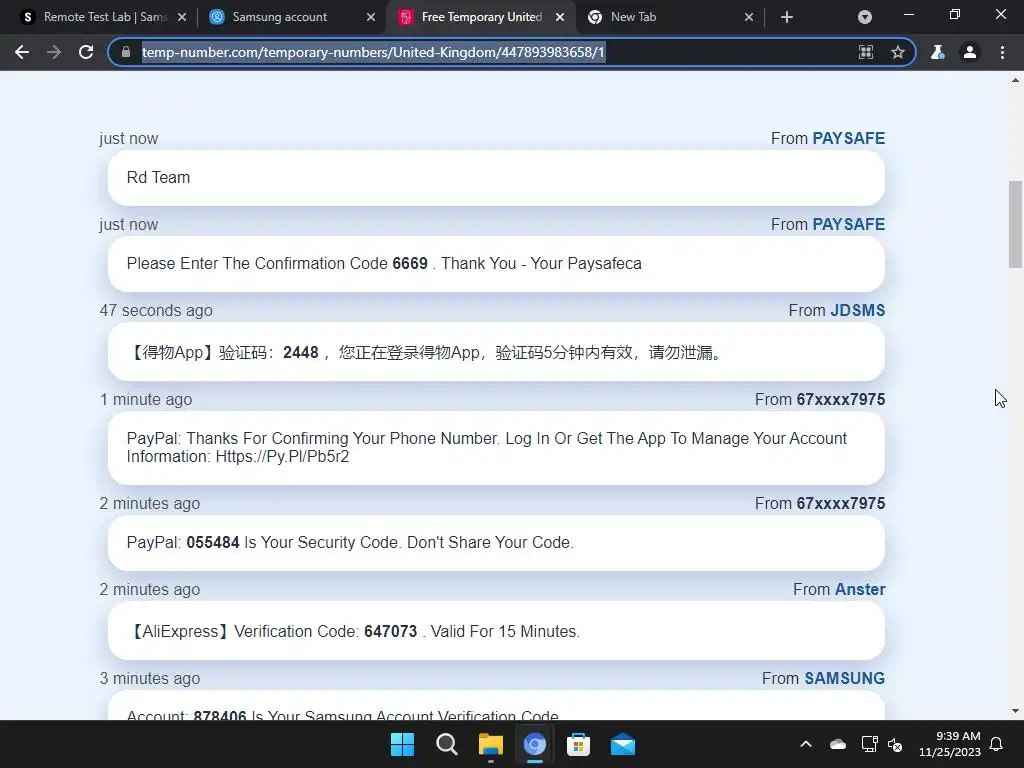Open Windows taskbar search

click(447, 744)
